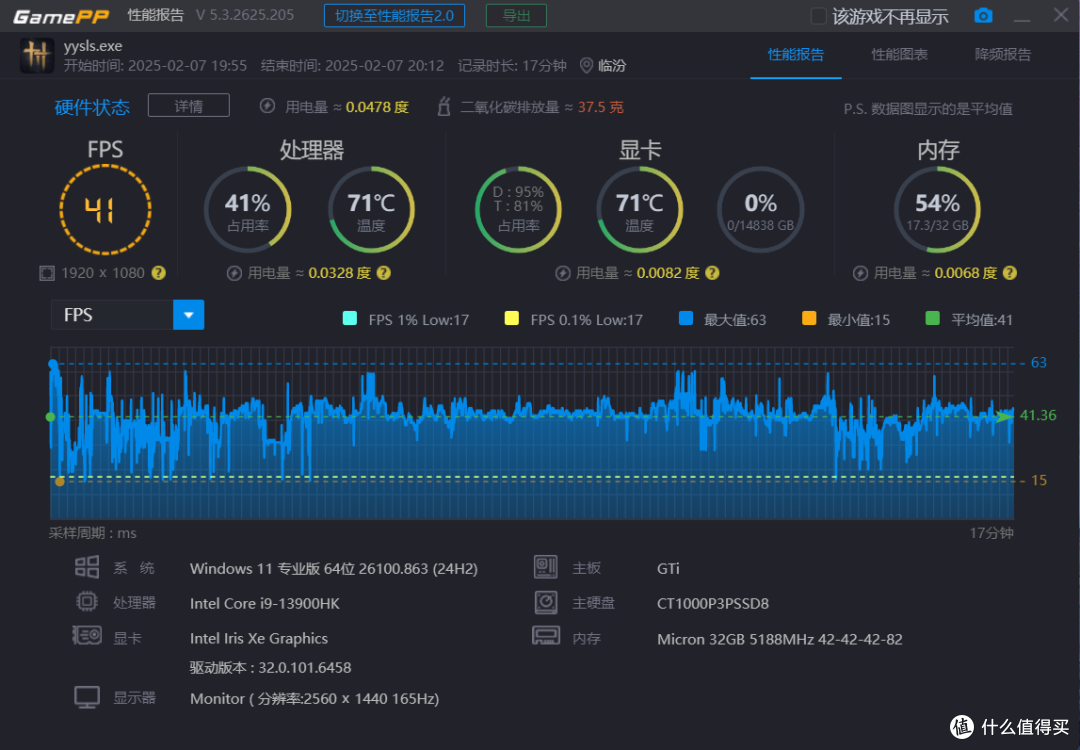Viewport: 1080px width, 750px height.
Task: Click the FPS combo box field
Action: [127, 315]
